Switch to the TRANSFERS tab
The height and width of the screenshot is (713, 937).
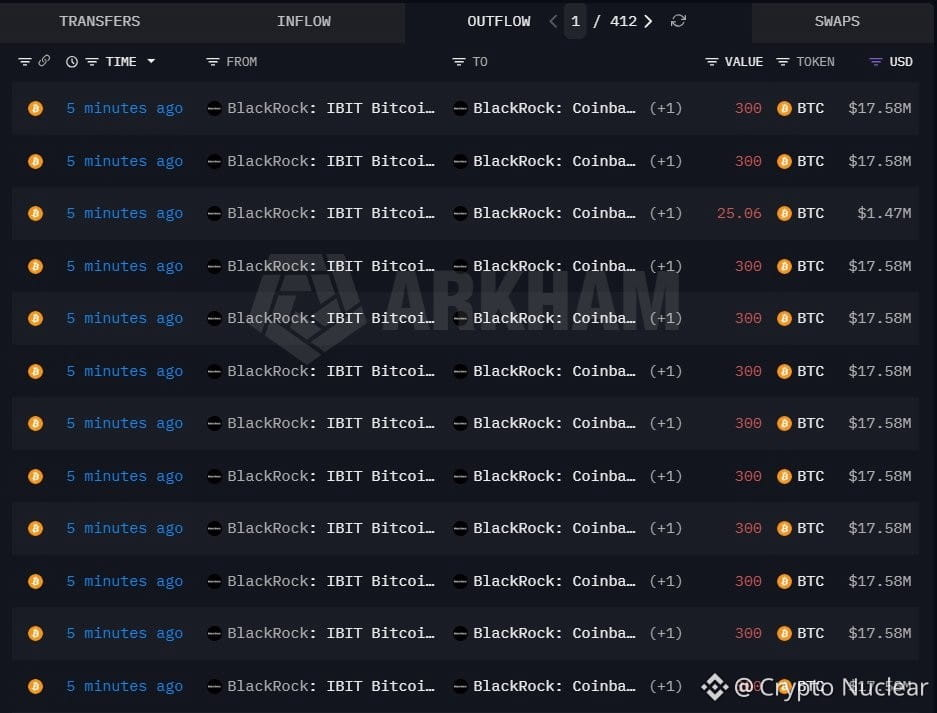coord(100,22)
